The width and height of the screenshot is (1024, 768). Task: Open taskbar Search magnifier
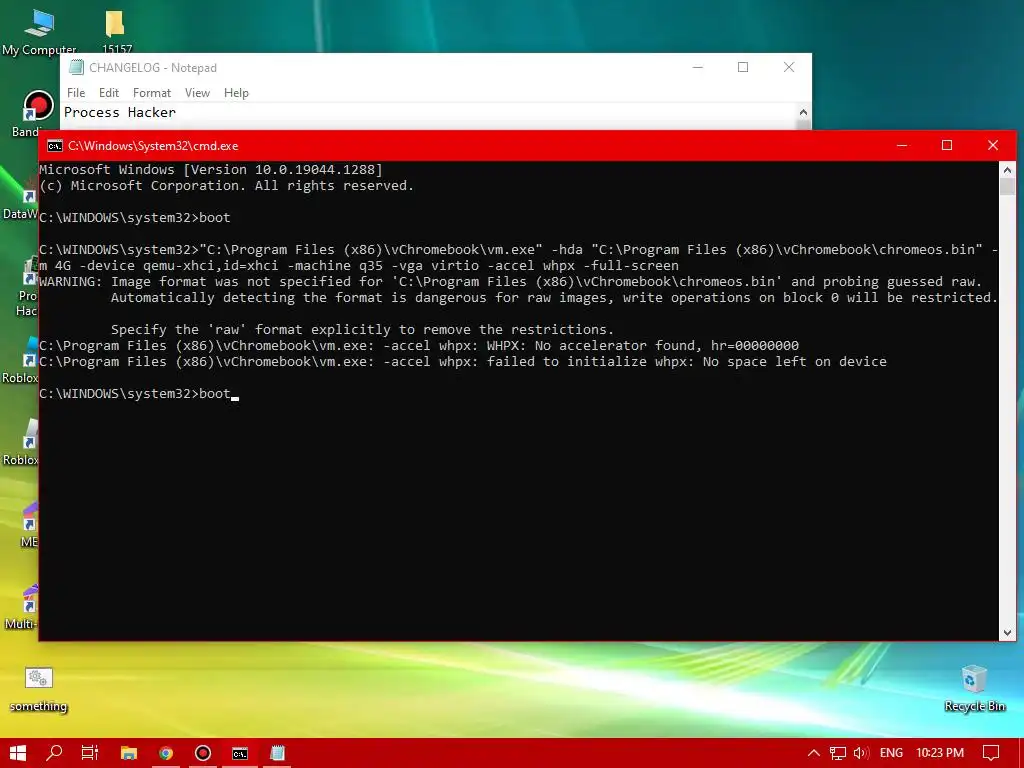[x=54, y=753]
